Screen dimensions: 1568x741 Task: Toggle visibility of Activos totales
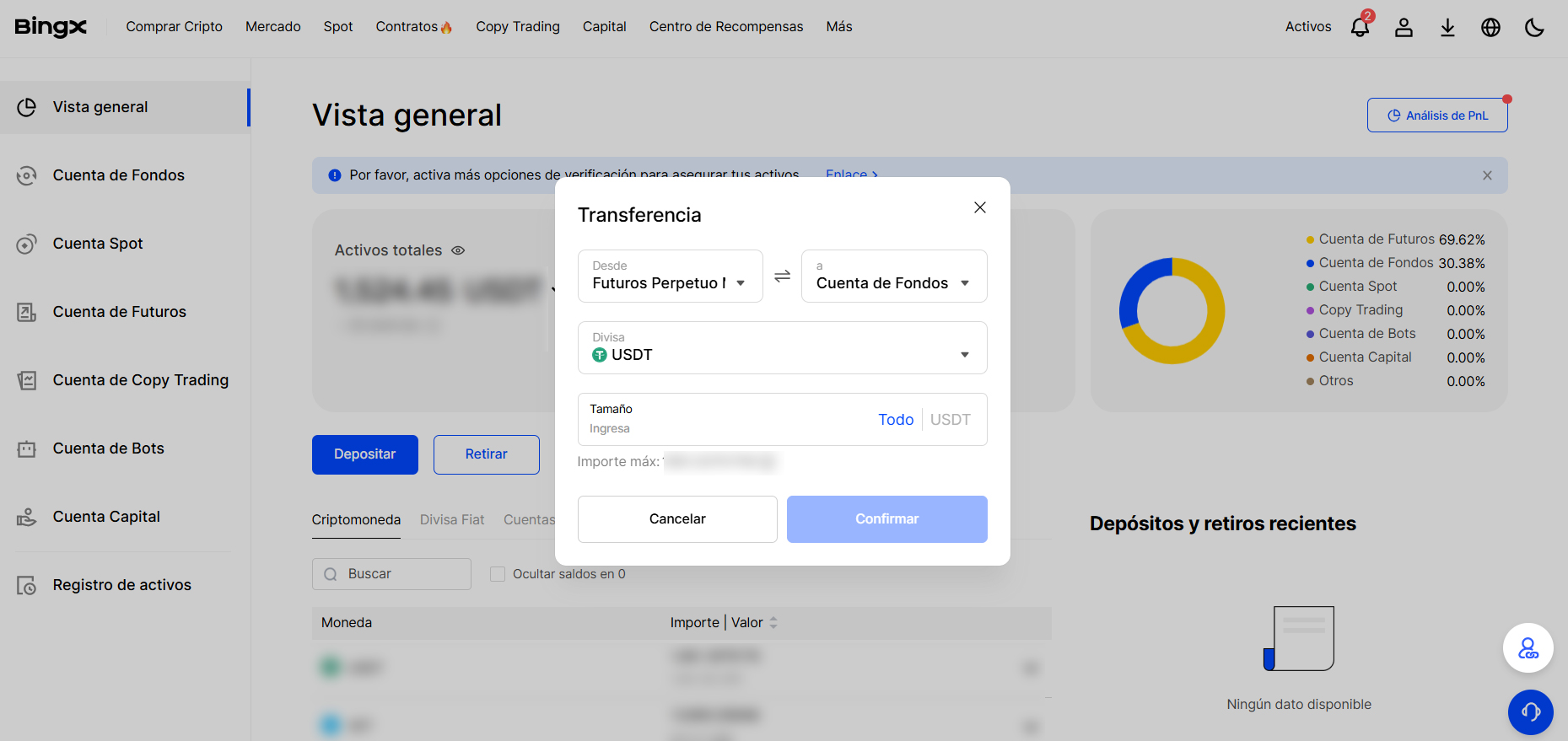pos(458,250)
